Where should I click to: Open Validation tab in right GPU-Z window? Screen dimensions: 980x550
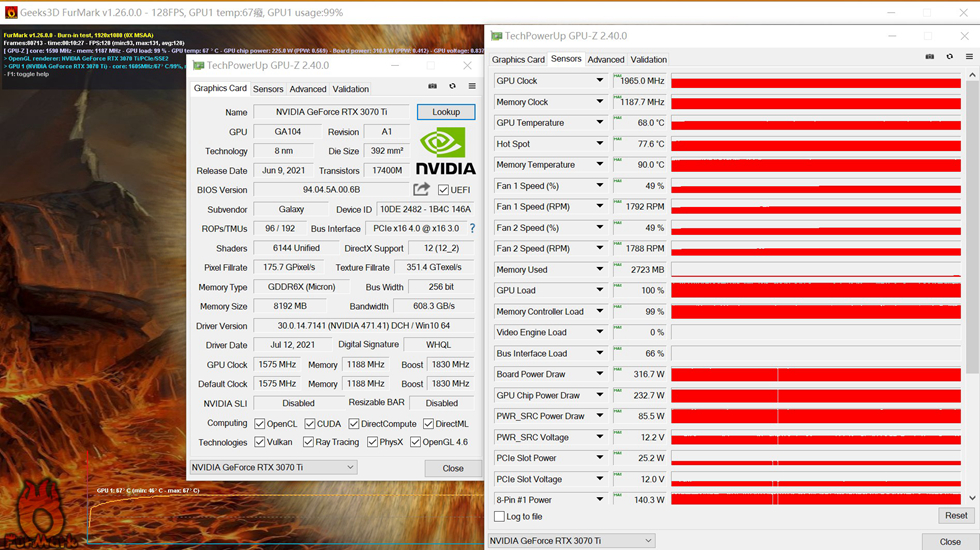pos(648,59)
